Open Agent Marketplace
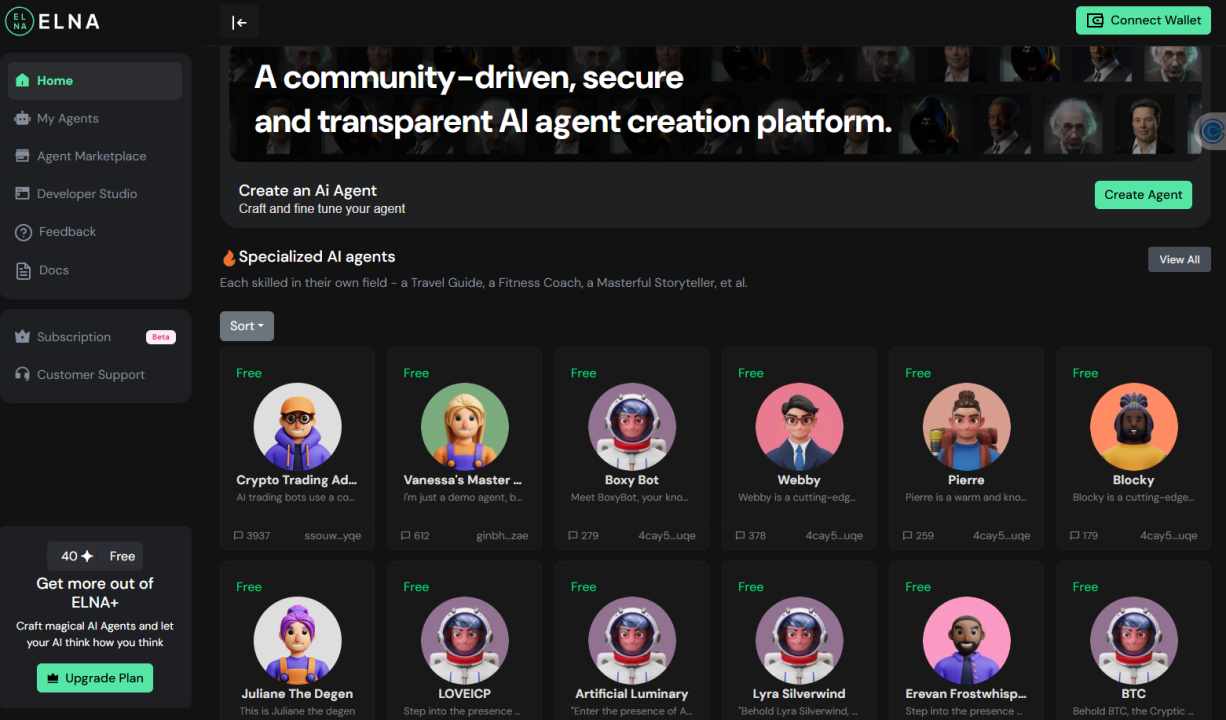 (95, 156)
